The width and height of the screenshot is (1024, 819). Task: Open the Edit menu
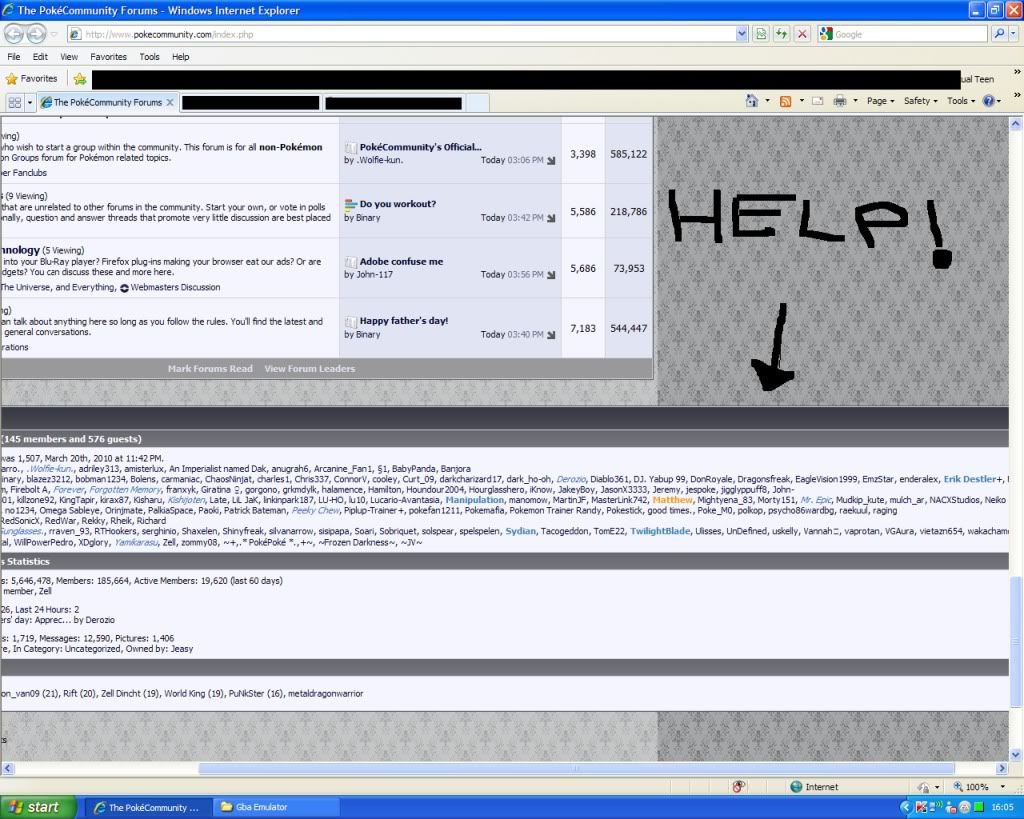[x=40, y=57]
